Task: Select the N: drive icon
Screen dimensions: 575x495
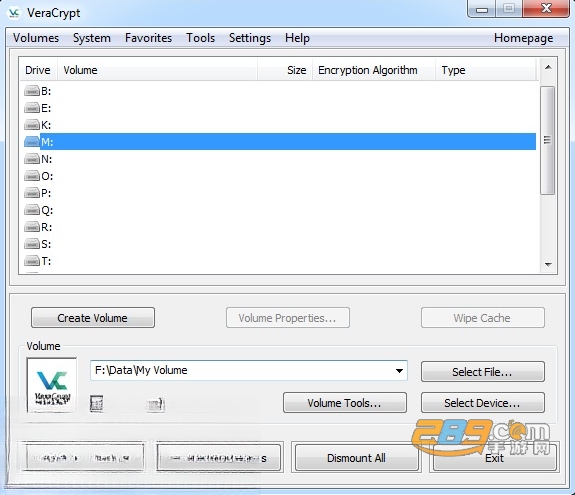Action: [32, 159]
